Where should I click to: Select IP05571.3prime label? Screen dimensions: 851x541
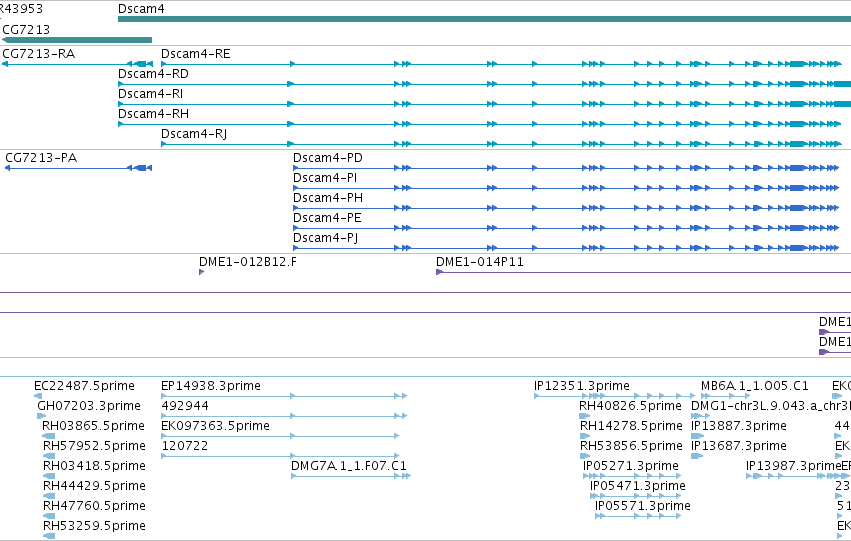(643, 506)
